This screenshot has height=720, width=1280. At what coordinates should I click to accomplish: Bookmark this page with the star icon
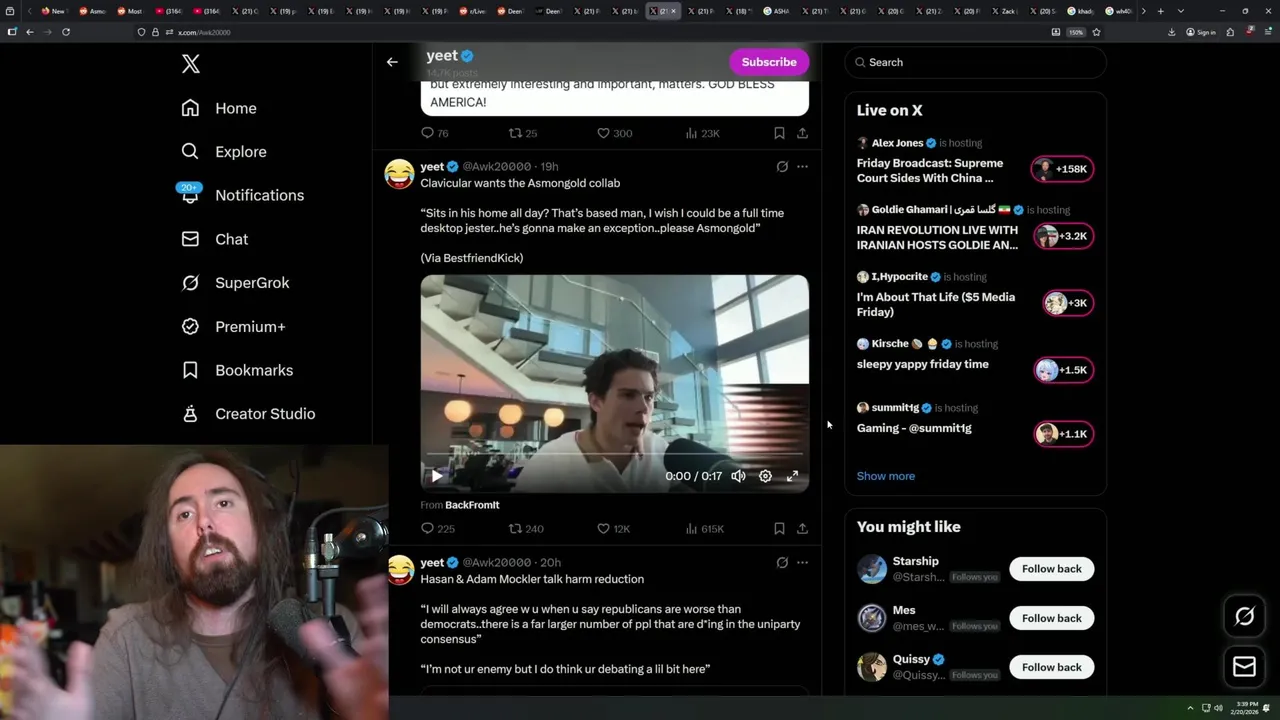pos(1096,32)
